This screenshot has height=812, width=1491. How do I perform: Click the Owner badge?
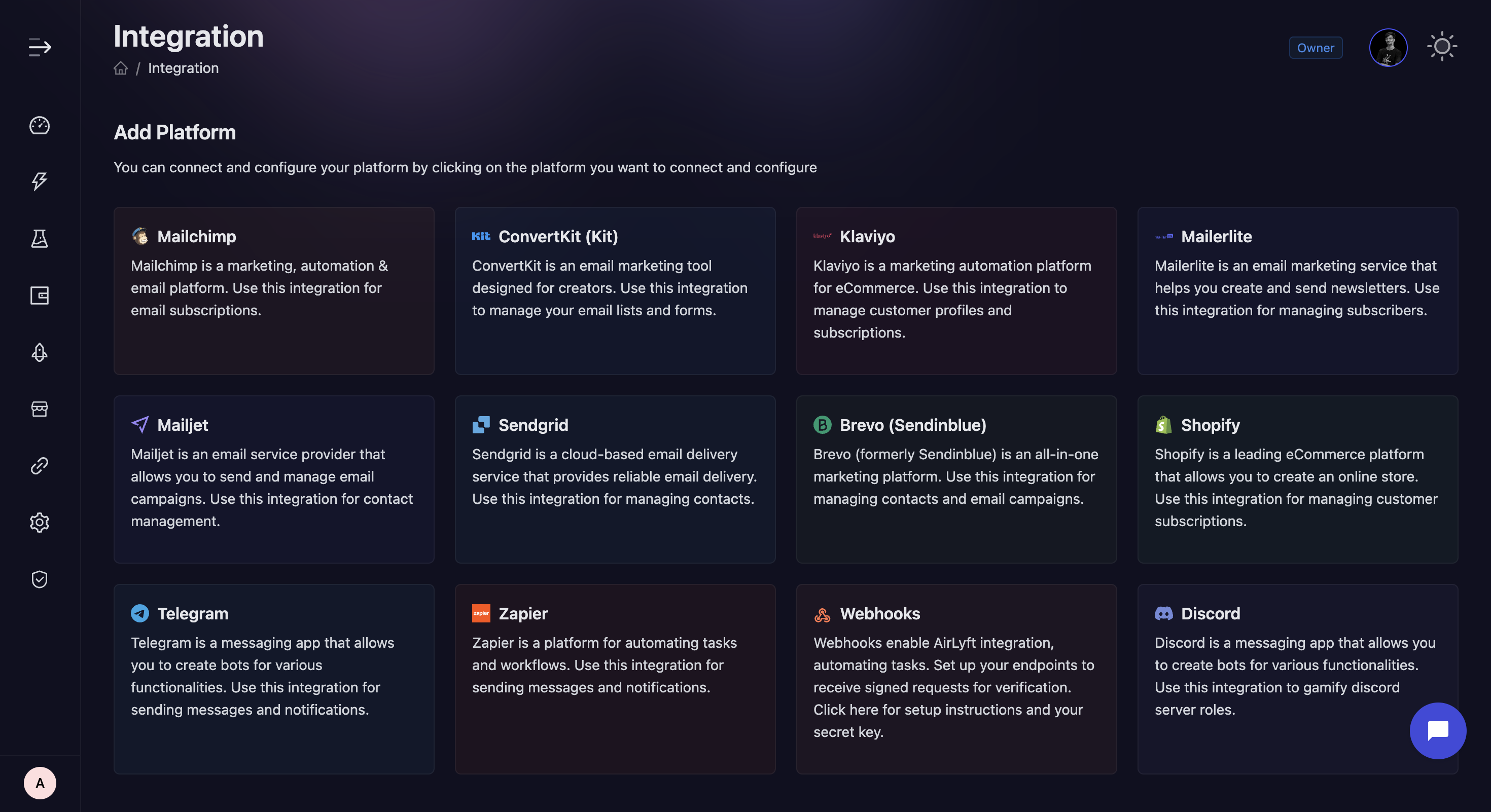pyautogui.click(x=1316, y=48)
